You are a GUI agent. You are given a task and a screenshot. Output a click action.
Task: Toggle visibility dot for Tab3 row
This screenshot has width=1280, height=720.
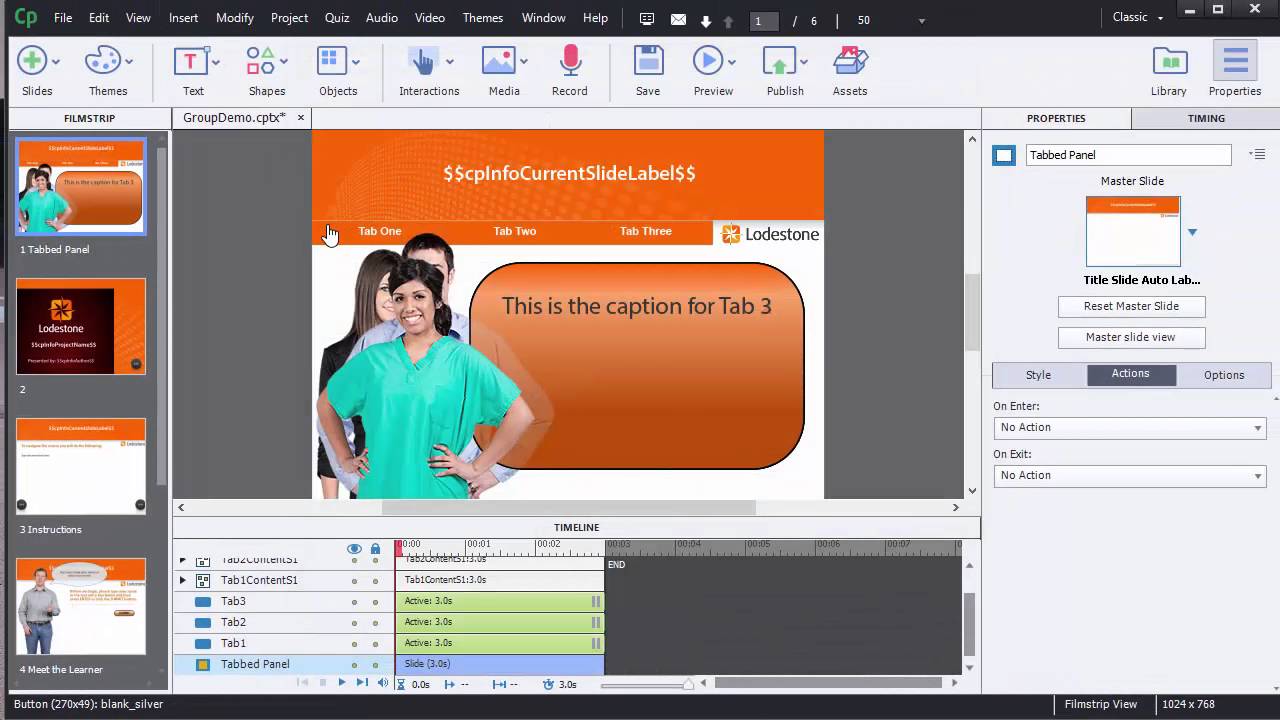(x=354, y=602)
